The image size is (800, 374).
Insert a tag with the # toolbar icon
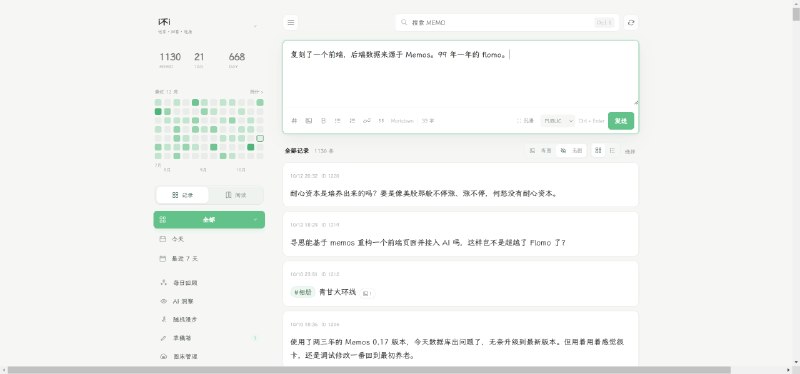tap(294, 121)
